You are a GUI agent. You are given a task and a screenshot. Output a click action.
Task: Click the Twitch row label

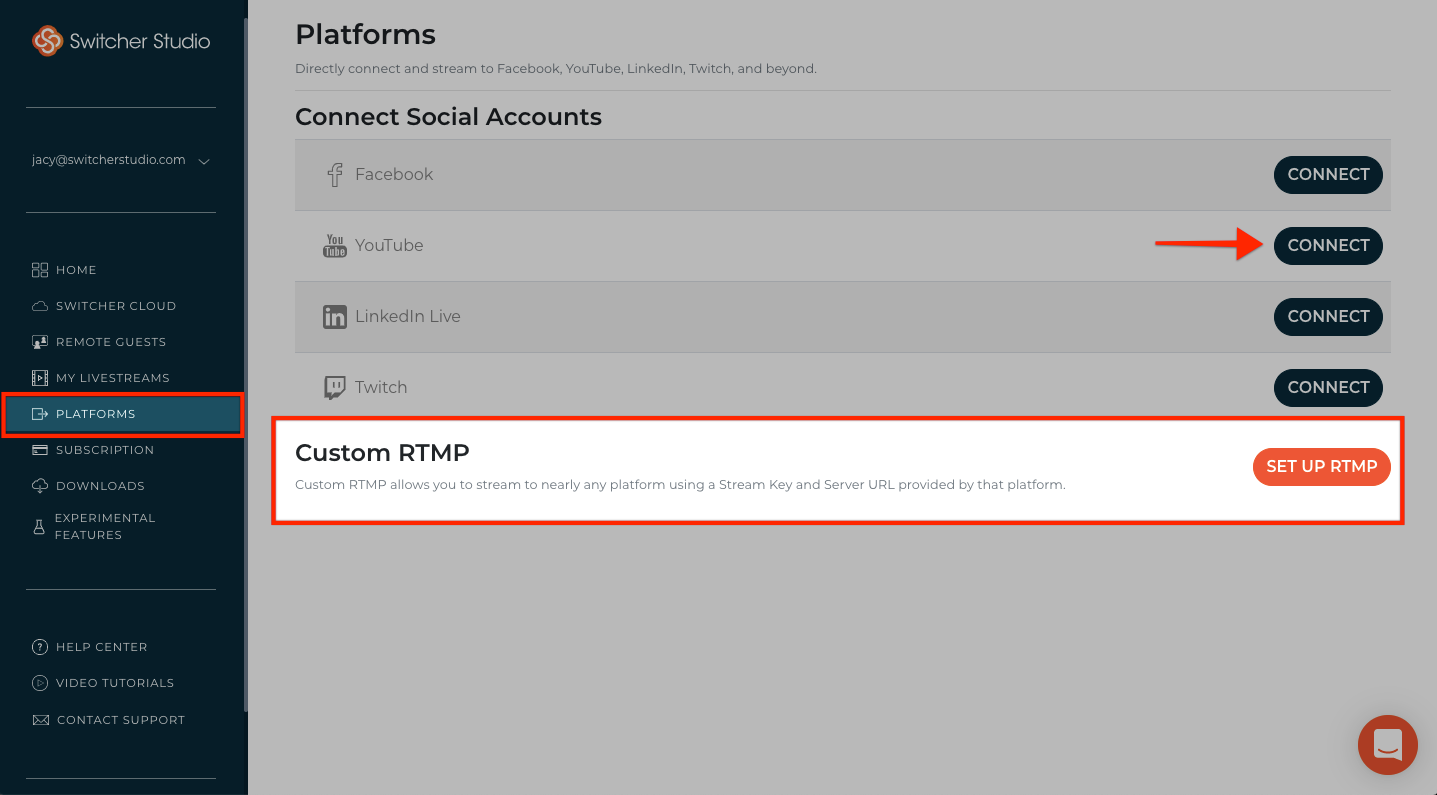pos(381,388)
